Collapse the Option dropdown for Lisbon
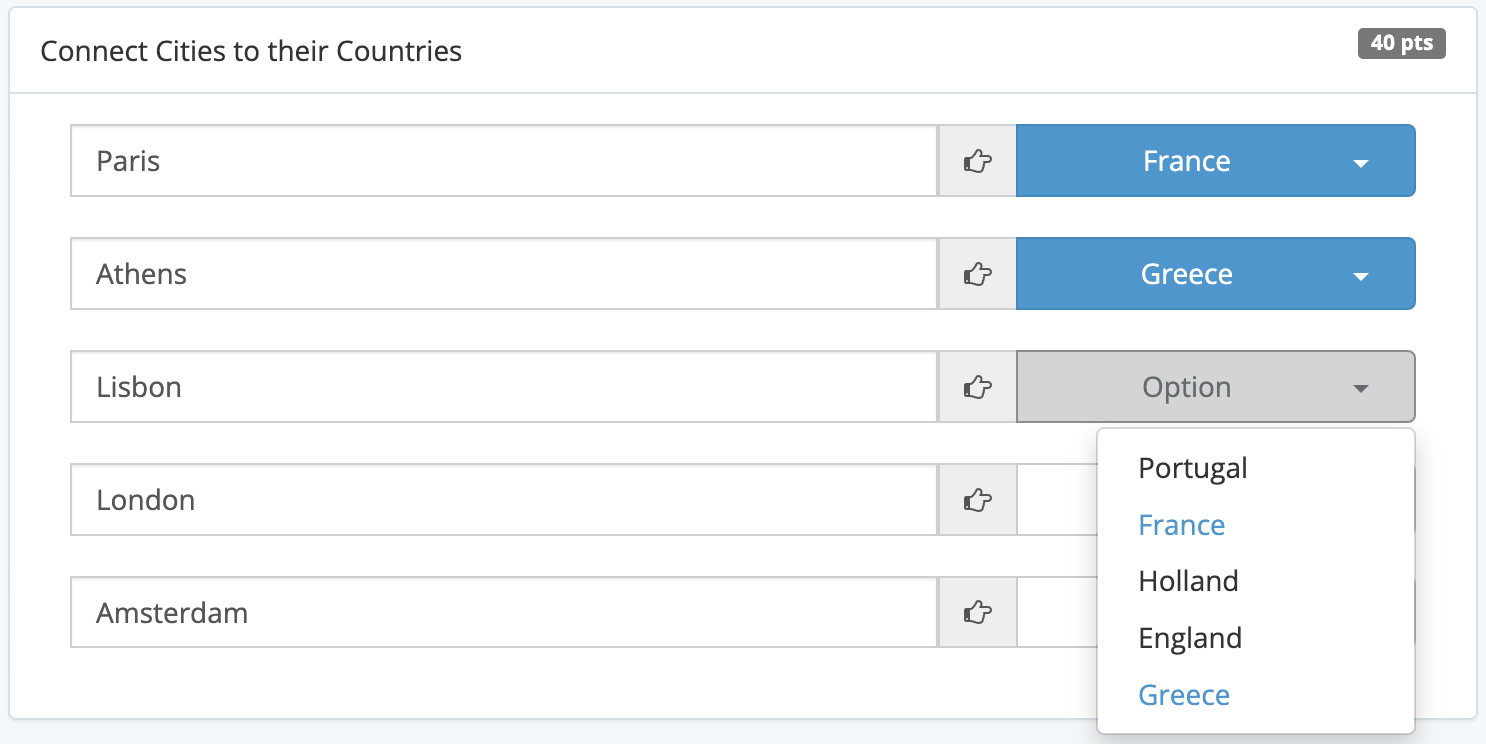 (x=1215, y=387)
